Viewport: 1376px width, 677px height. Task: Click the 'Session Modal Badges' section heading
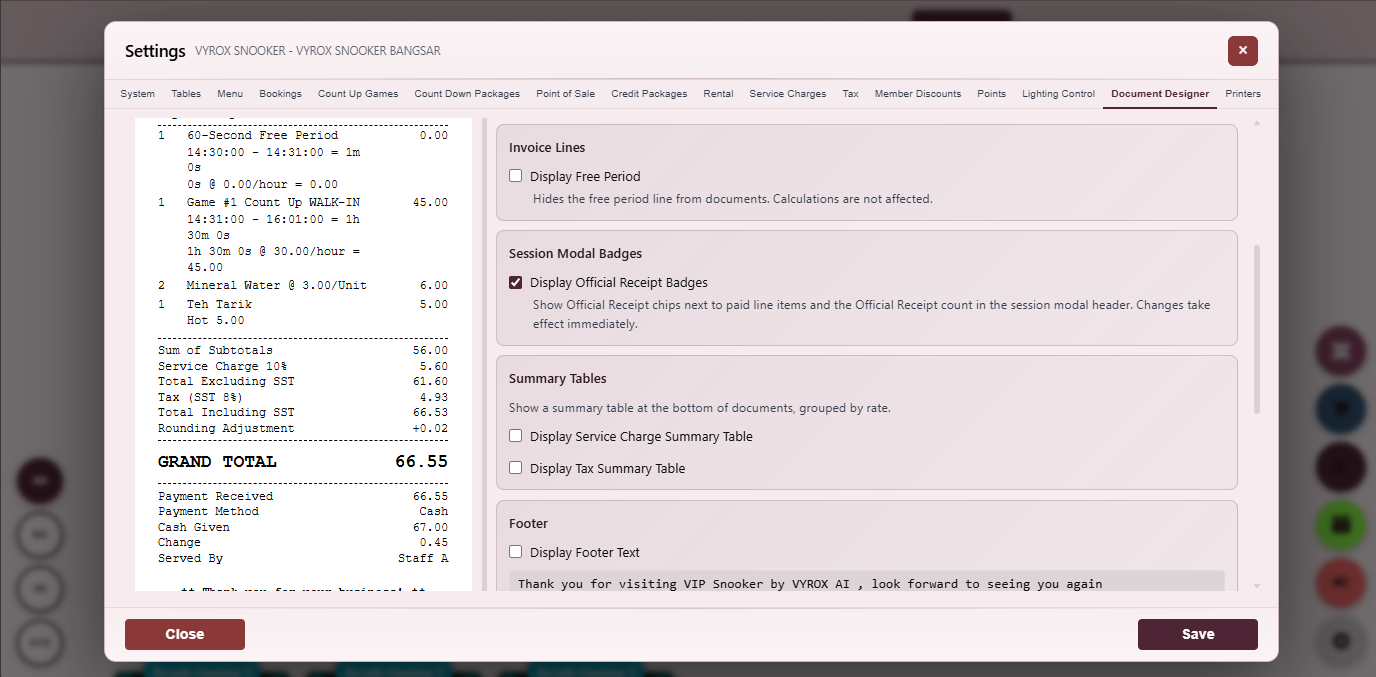[575, 253]
